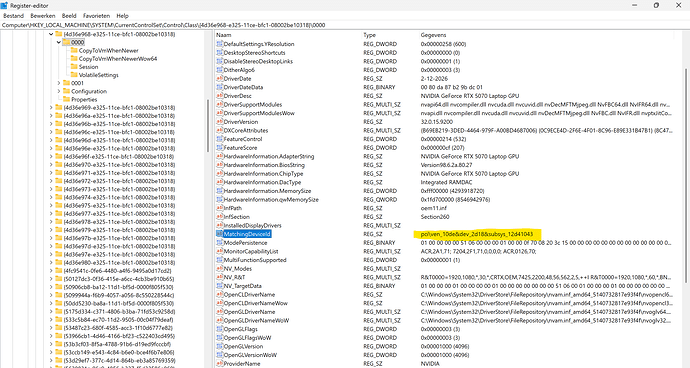Viewport: 690px width, 368px height.
Task: Click the folder icon of Configuration key
Action: tap(66, 91)
